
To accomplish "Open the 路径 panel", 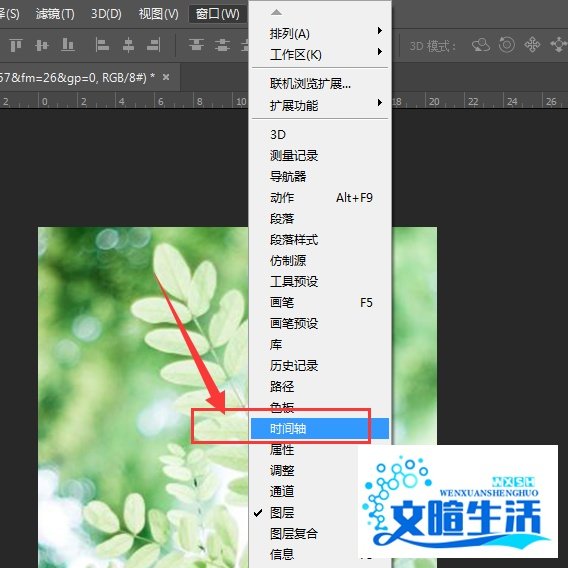I will click(320, 387).
